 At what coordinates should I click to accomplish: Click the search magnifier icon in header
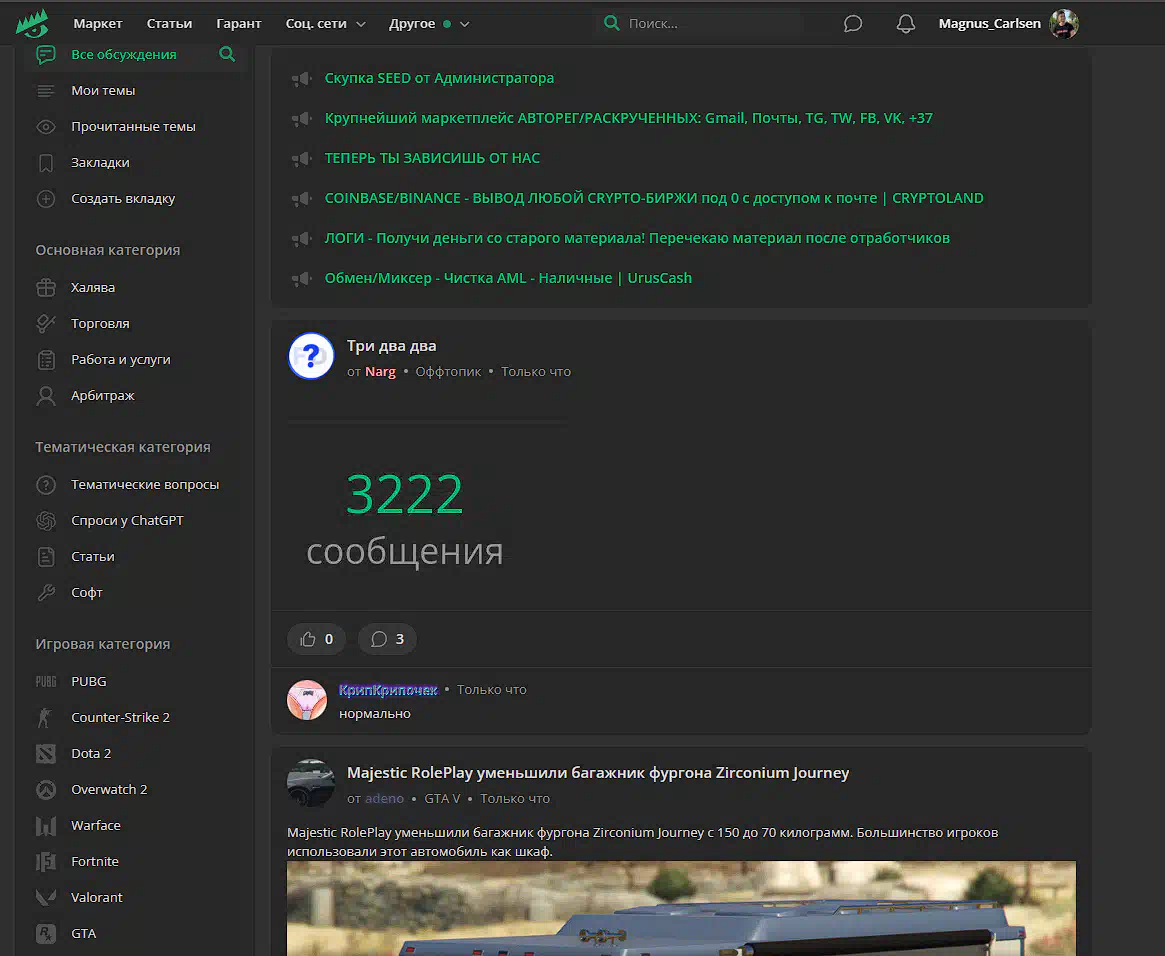[x=611, y=23]
